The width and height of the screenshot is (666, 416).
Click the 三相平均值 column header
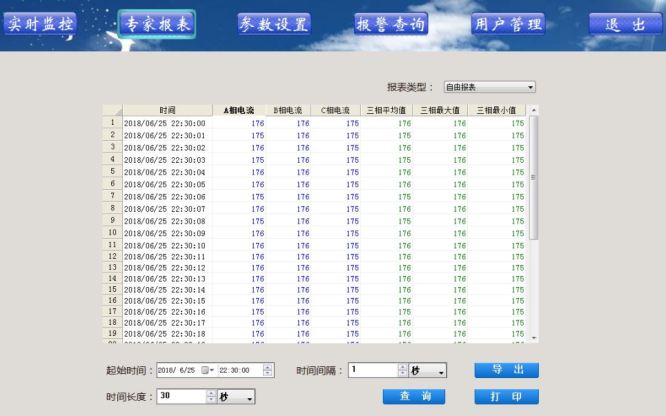pyautogui.click(x=388, y=110)
